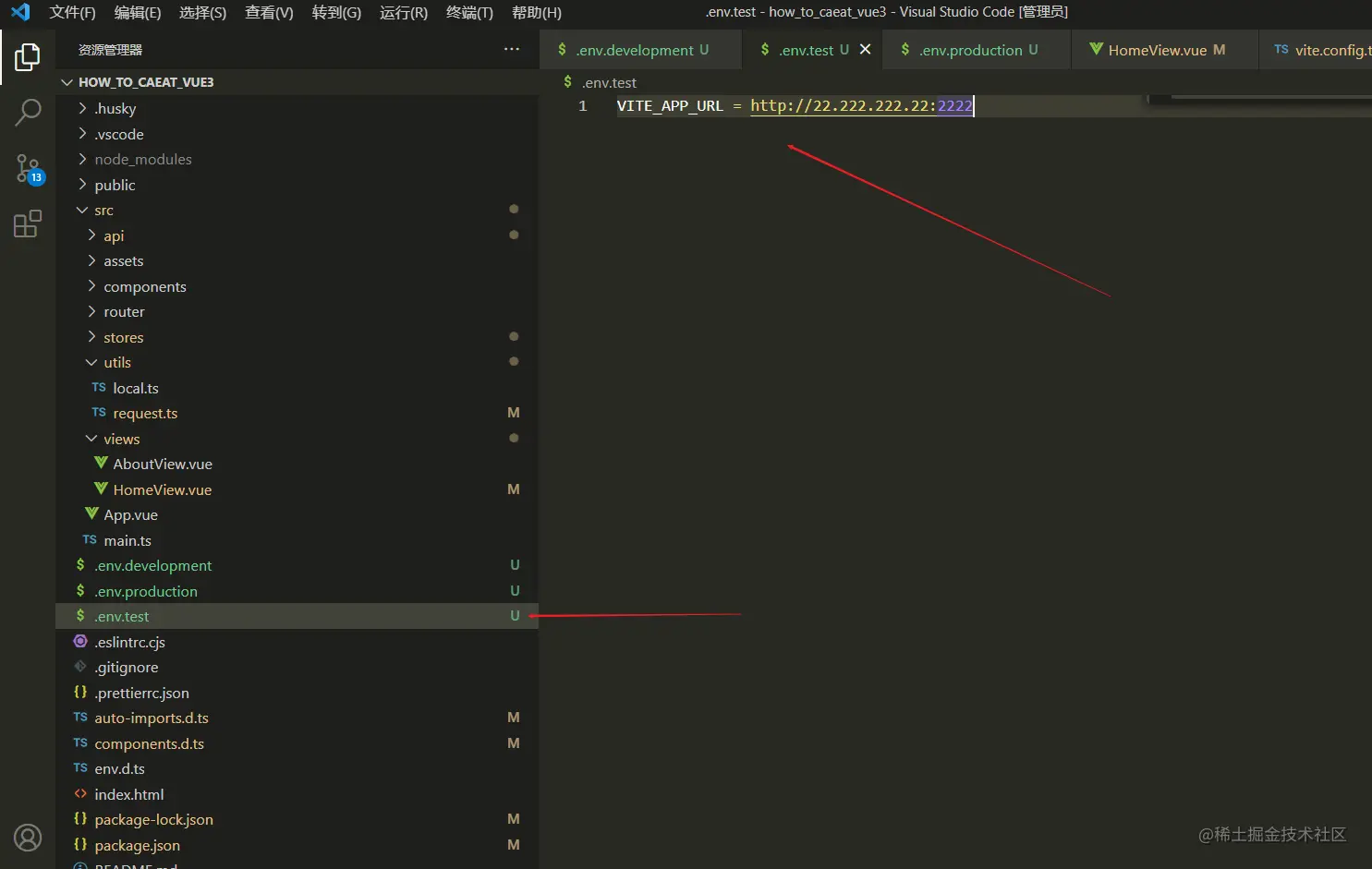The image size is (1372, 869).
Task: Open .gitignore in the explorer
Action: click(x=297, y=667)
